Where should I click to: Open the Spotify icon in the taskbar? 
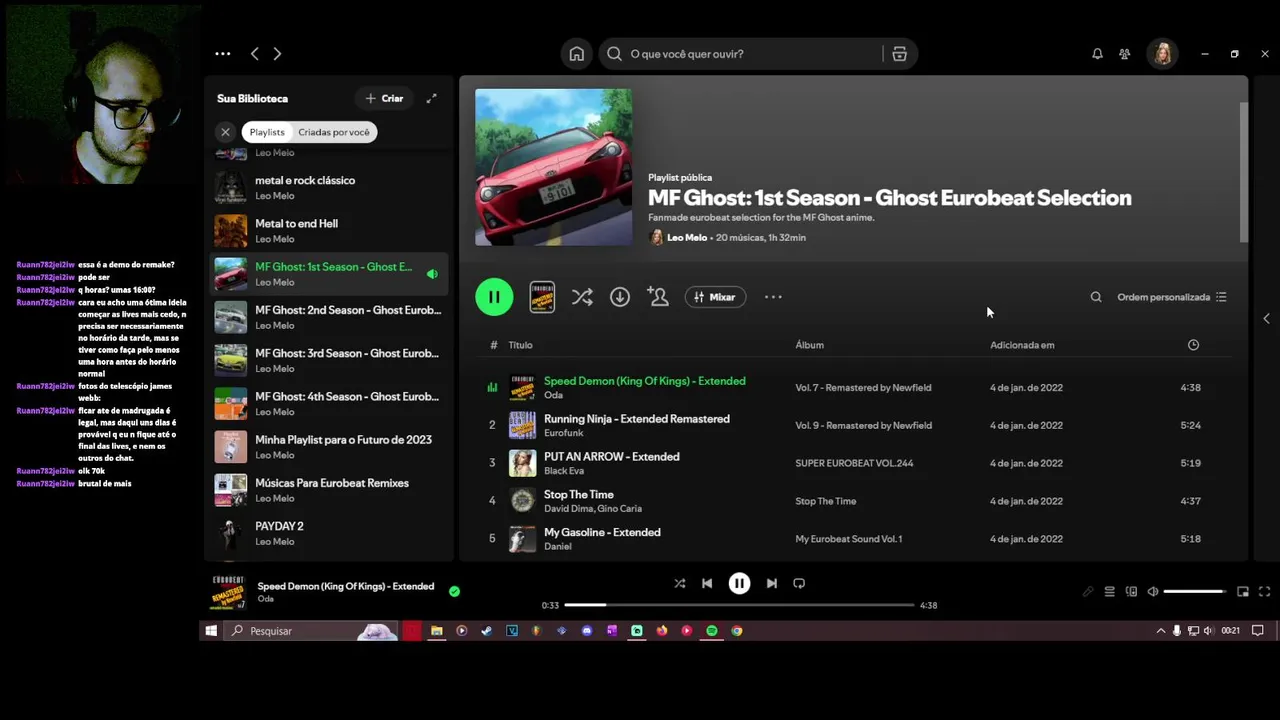(x=712, y=631)
